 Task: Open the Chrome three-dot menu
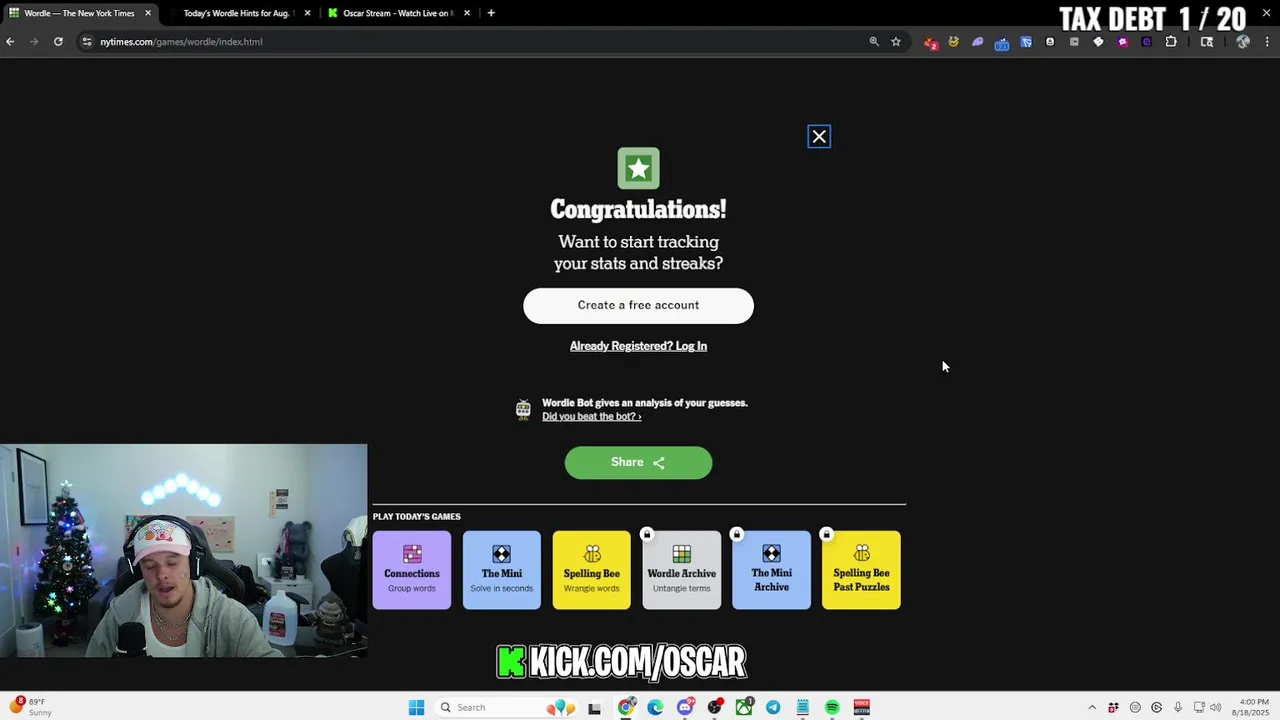click(1266, 42)
